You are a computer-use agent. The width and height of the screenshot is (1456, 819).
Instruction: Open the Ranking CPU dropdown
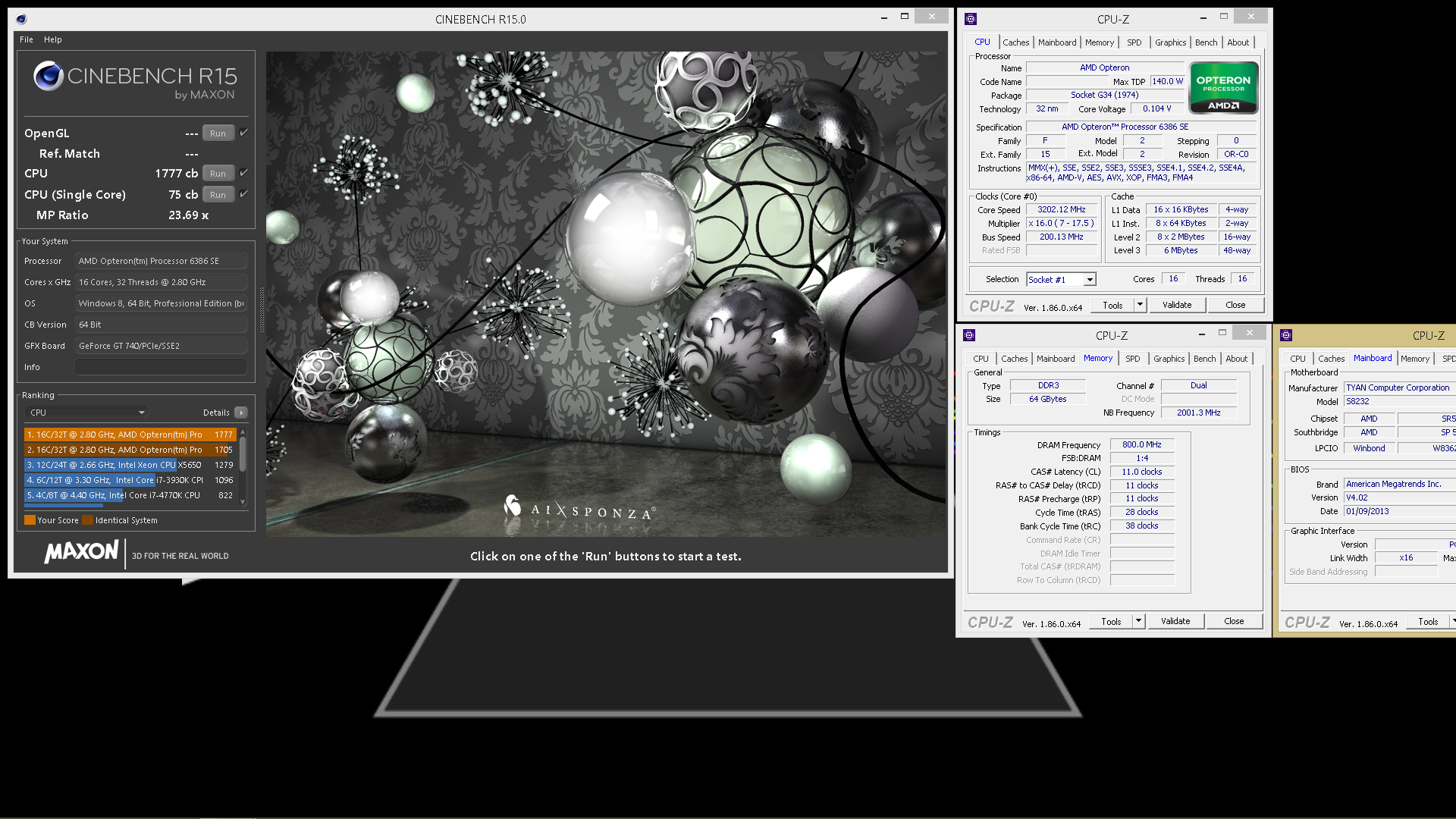86,413
